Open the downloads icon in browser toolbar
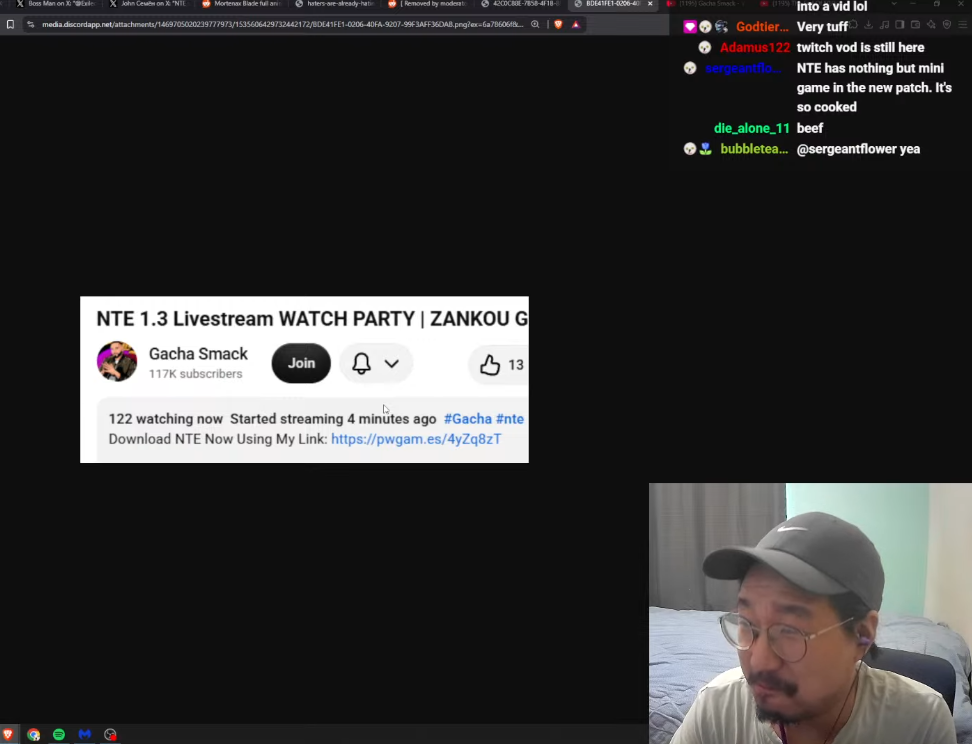 (868, 25)
